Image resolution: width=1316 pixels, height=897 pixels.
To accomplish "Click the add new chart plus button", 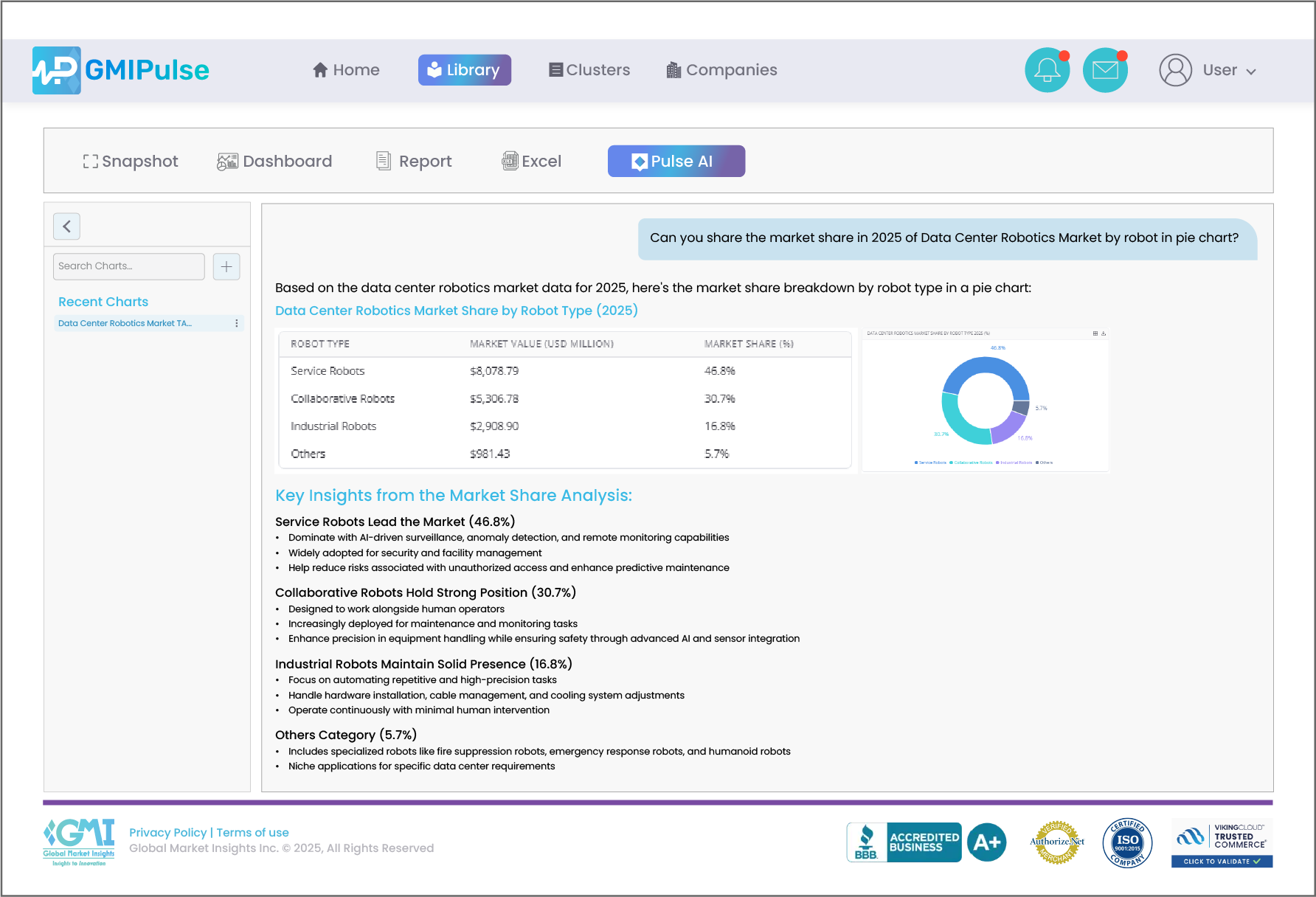I will pyautogui.click(x=226, y=266).
